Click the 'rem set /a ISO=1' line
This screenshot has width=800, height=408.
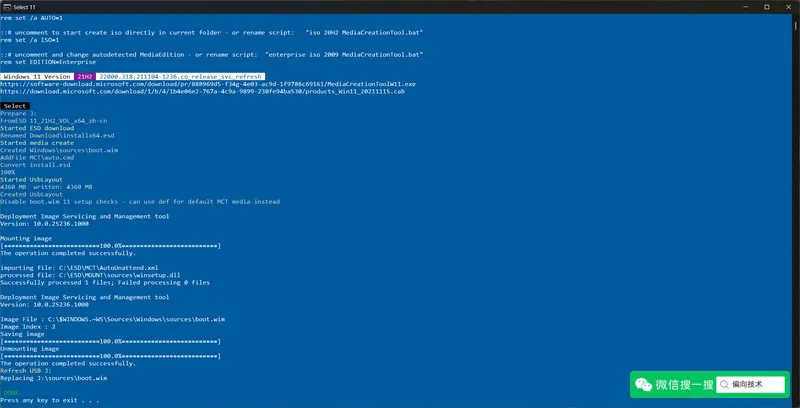pyautogui.click(x=30, y=40)
